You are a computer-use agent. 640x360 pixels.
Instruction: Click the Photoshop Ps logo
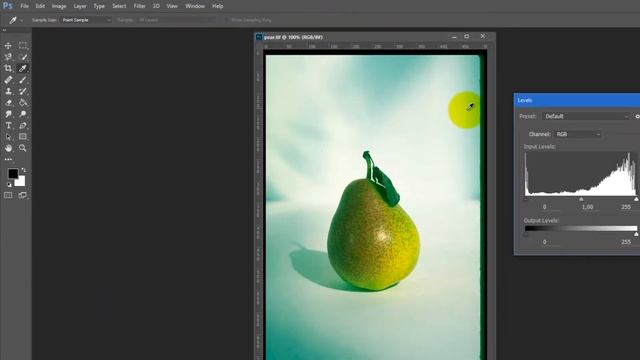[x=7, y=6]
